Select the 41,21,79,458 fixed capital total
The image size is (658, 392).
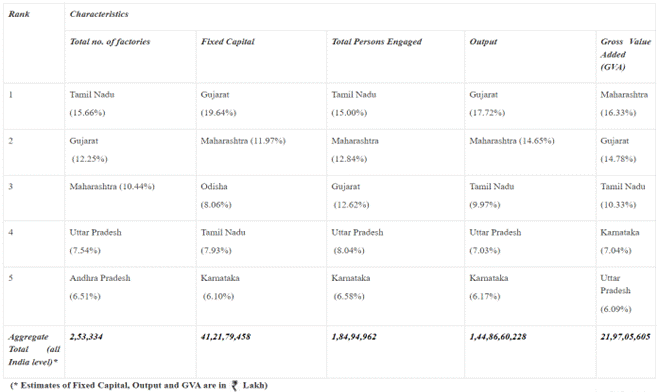[226, 337]
